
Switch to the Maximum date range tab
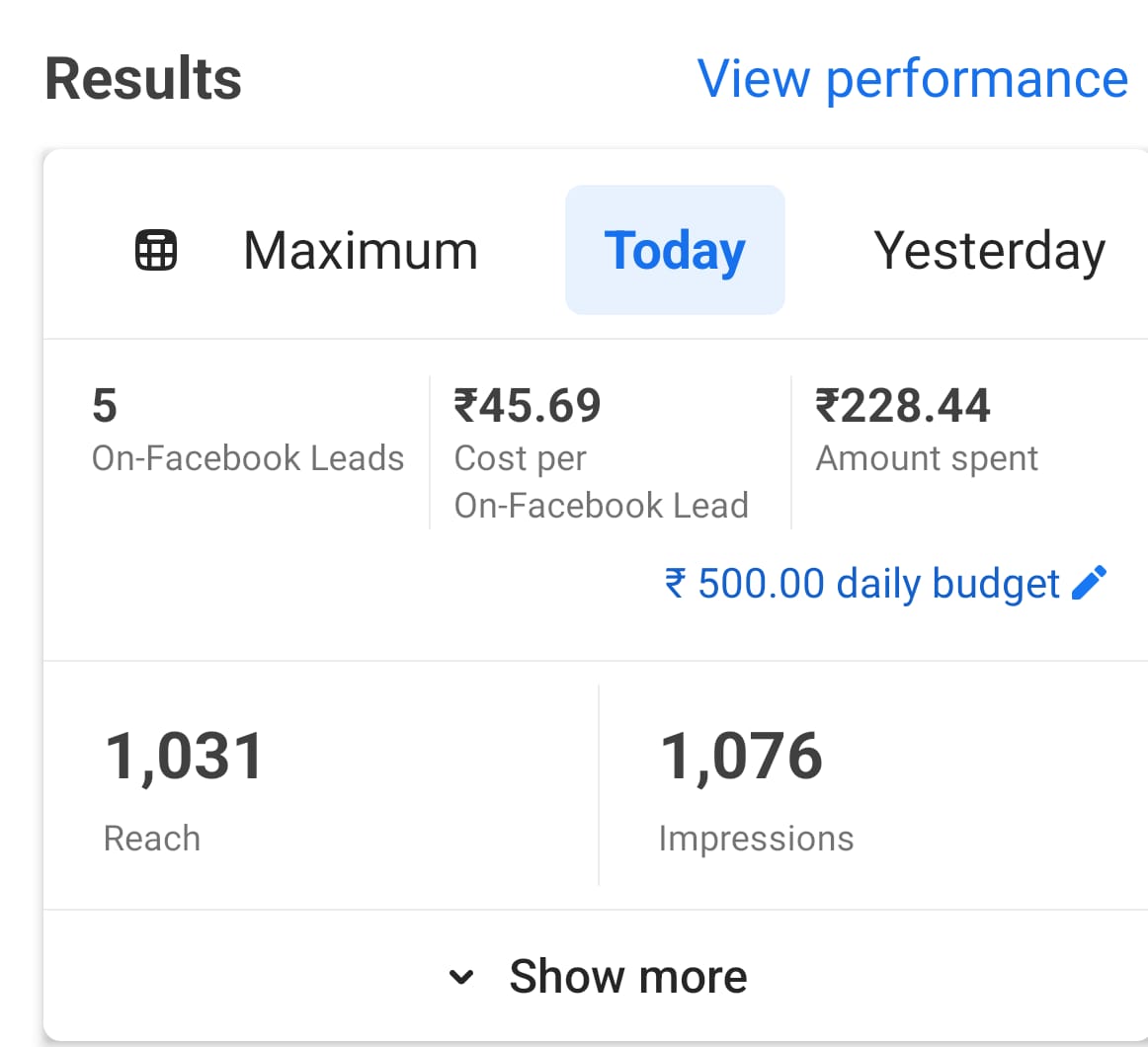tap(361, 251)
